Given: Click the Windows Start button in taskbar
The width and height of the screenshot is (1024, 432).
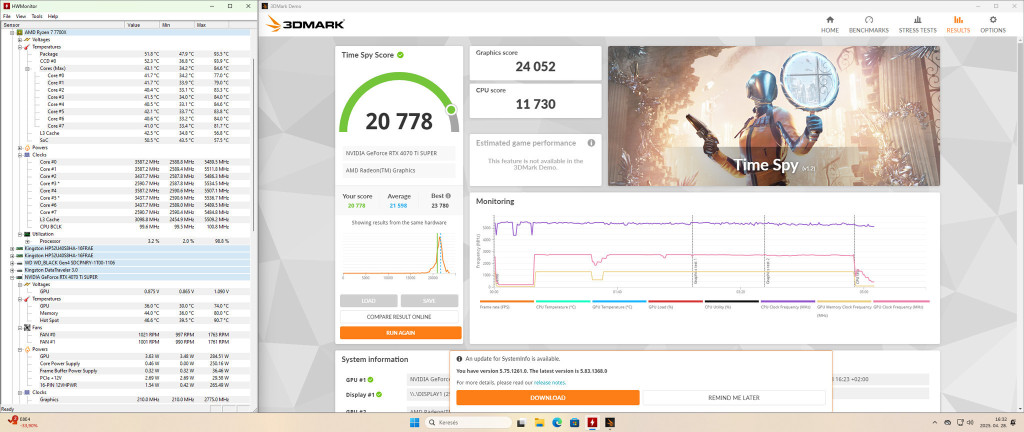Looking at the screenshot, I should coord(414,422).
